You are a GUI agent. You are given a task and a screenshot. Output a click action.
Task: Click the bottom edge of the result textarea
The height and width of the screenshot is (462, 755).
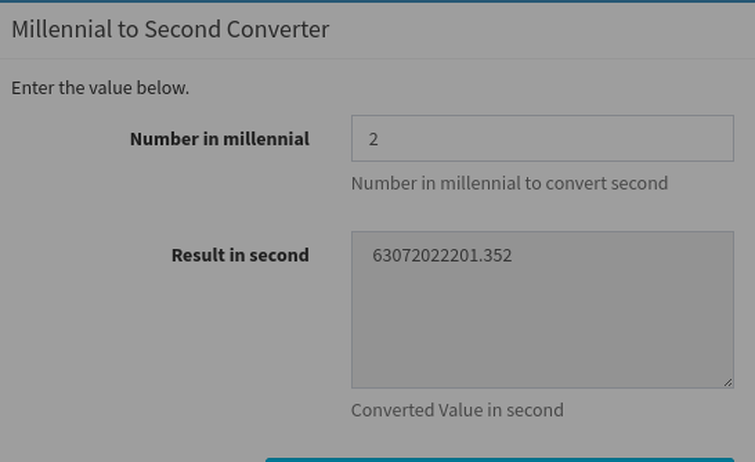tap(540, 388)
